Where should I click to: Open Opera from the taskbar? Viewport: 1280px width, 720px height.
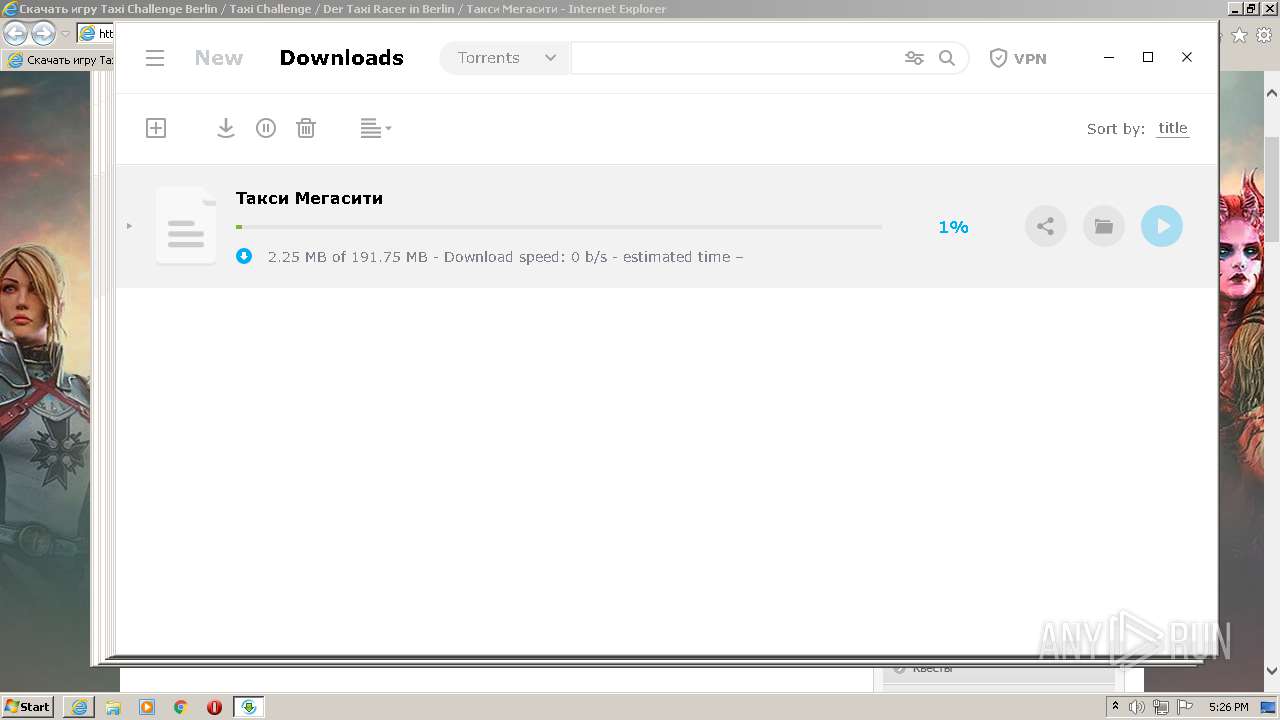coord(214,707)
